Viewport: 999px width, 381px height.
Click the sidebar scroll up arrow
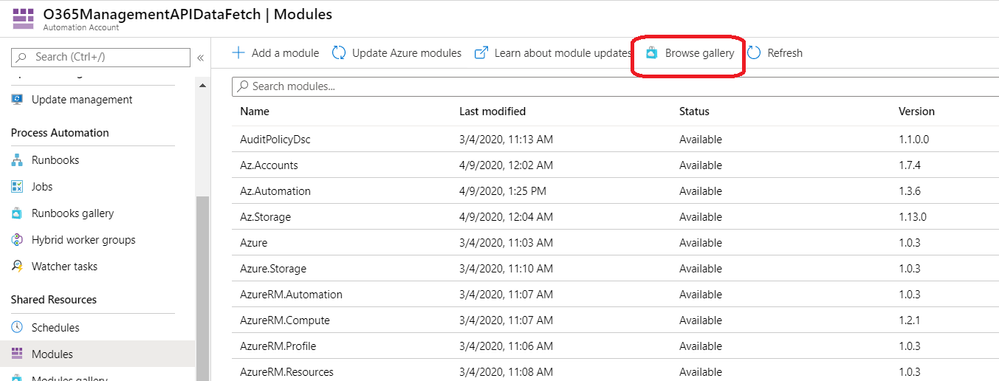tap(203, 85)
